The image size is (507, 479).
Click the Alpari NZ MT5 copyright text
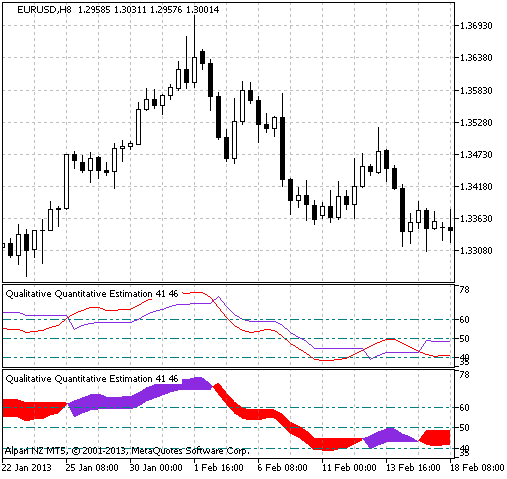[x=127, y=451]
